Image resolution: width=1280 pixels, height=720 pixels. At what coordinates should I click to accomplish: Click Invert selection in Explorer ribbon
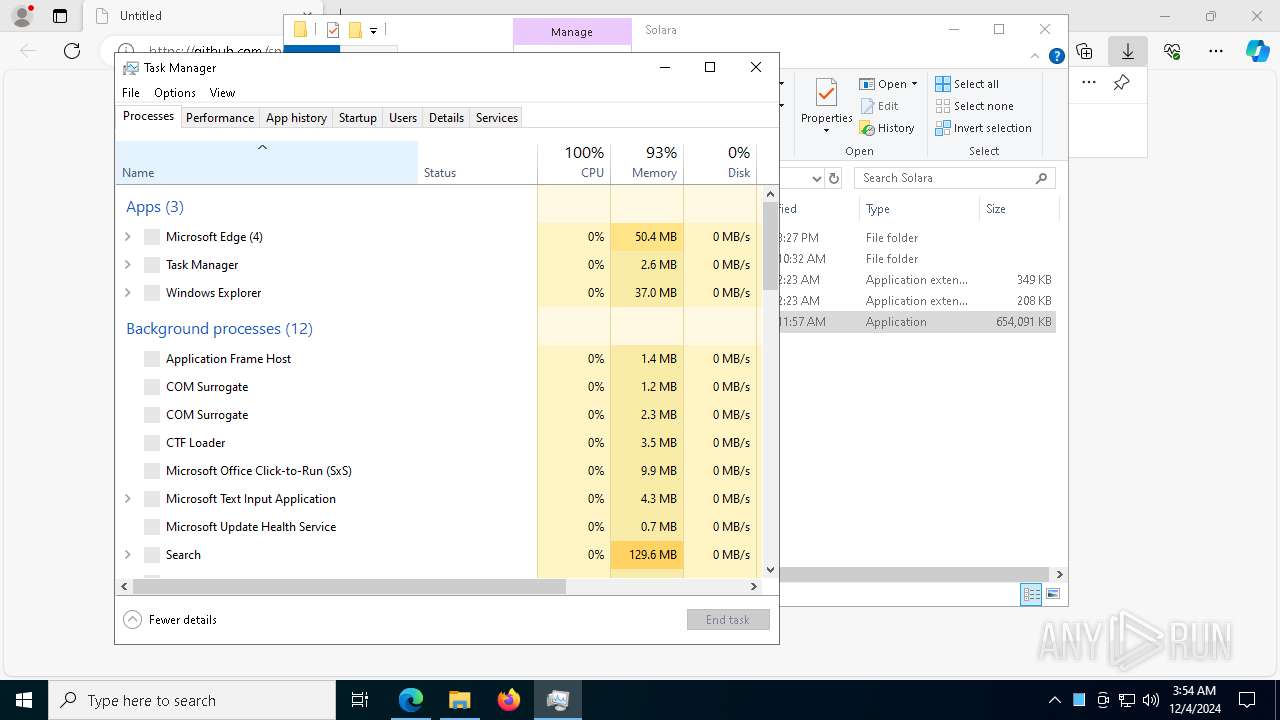[983, 128]
